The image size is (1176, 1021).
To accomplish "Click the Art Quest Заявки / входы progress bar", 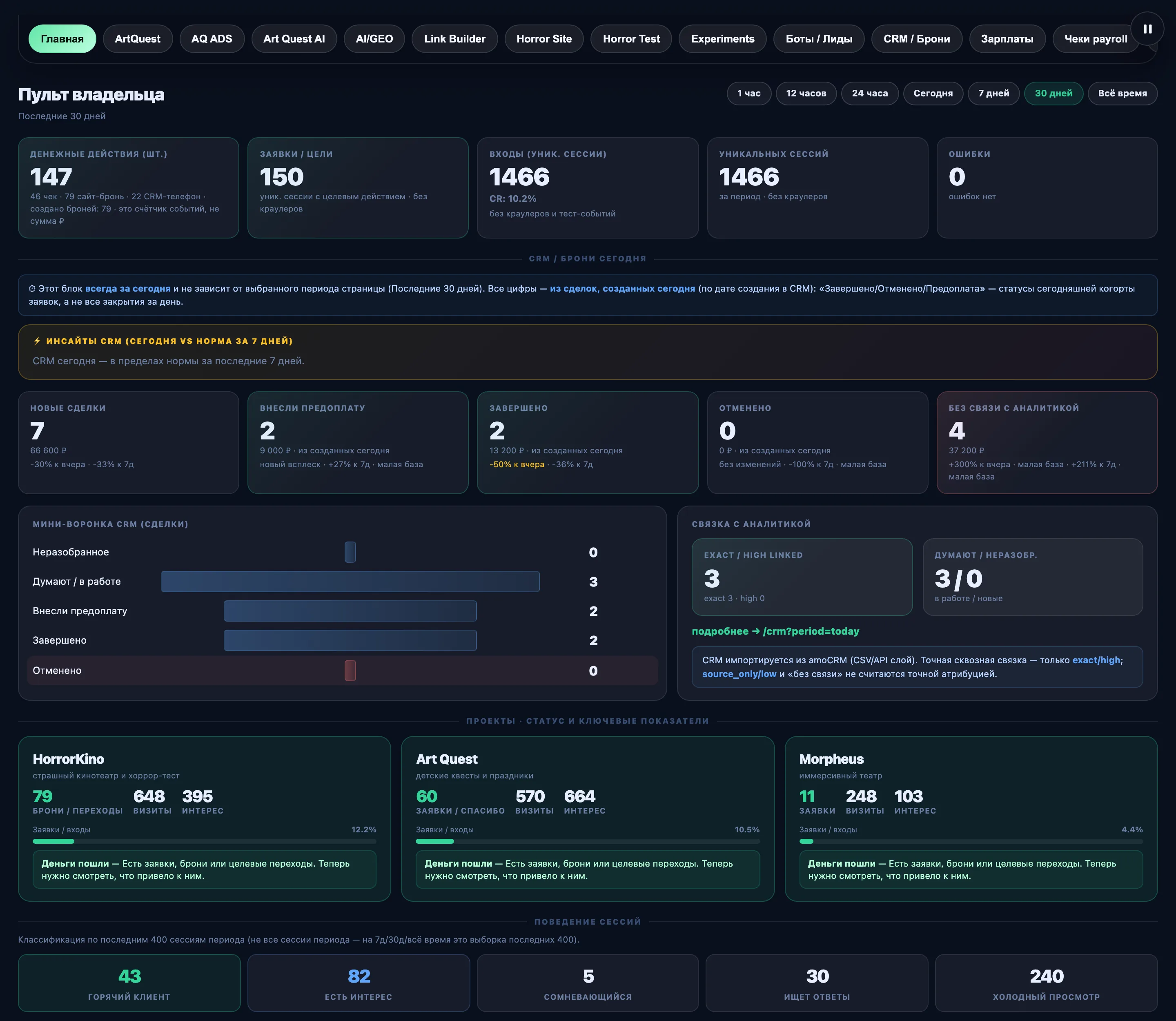I will point(588,841).
